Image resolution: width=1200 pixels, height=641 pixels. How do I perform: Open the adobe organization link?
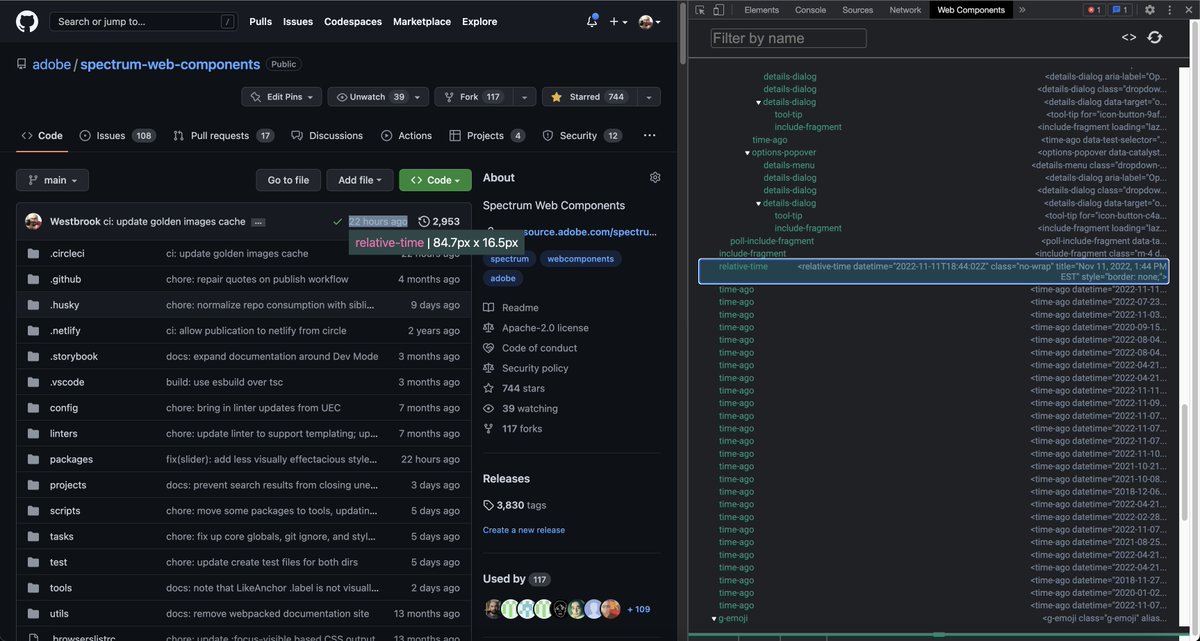pyautogui.click(x=51, y=64)
